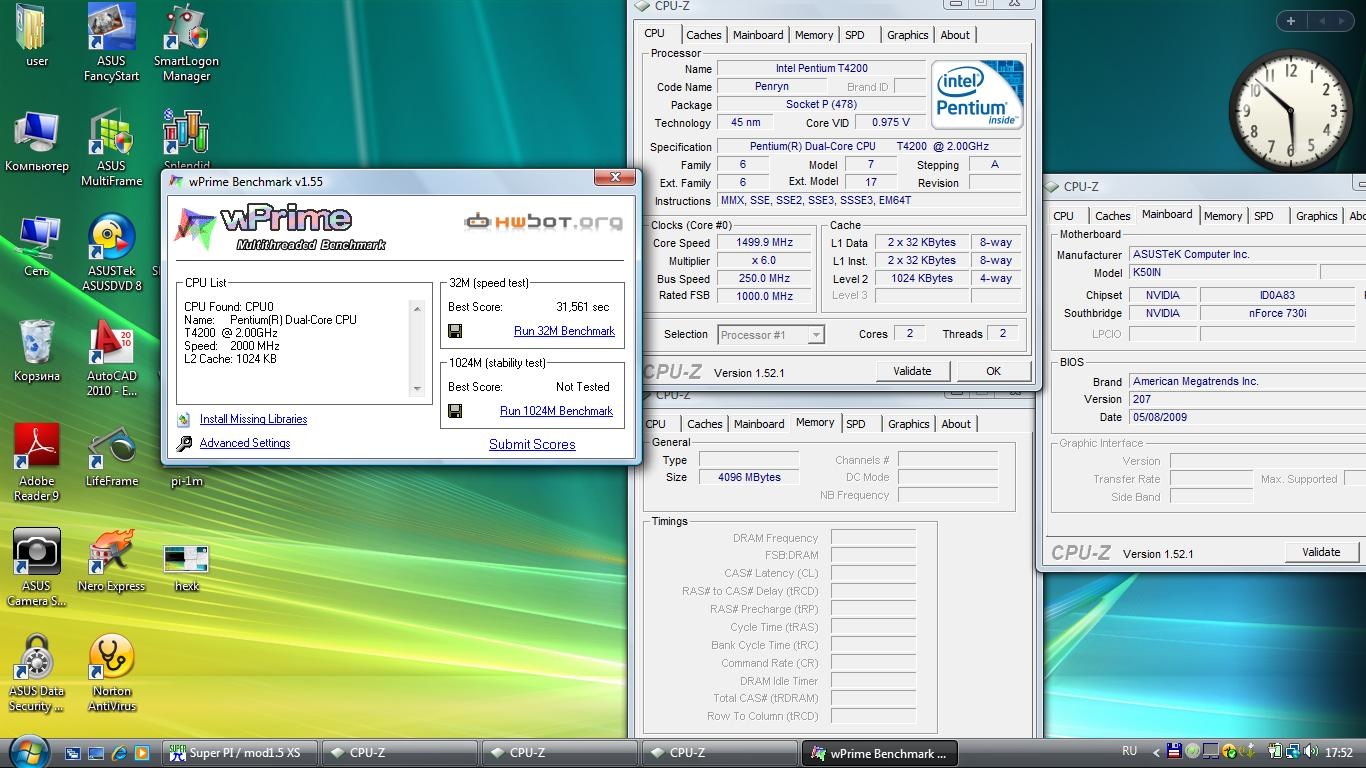The width and height of the screenshot is (1366, 768).
Task: Click the icon beside Install Missing Libraries
Action: [x=184, y=420]
